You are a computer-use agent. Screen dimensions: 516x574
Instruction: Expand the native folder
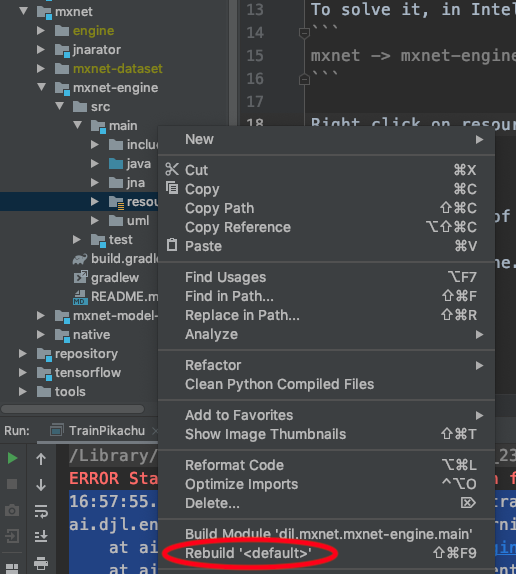[41, 334]
